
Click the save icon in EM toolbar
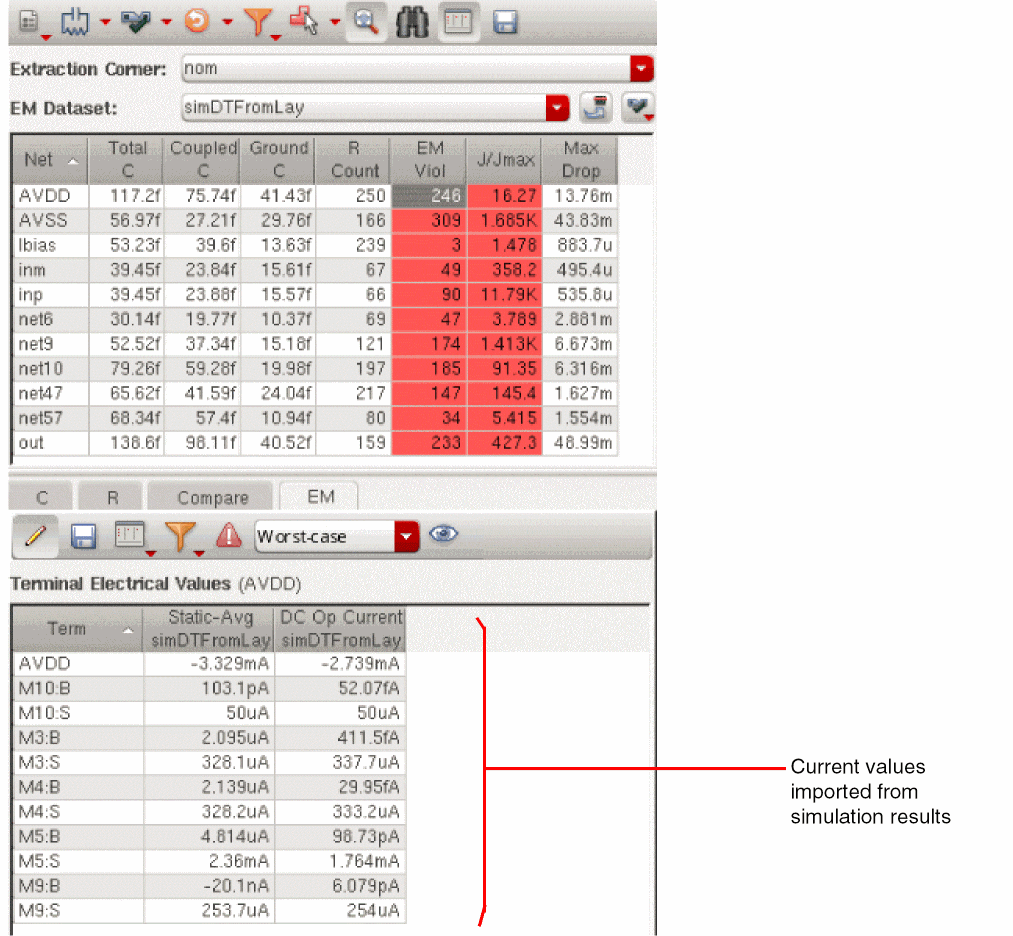pyautogui.click(x=83, y=537)
